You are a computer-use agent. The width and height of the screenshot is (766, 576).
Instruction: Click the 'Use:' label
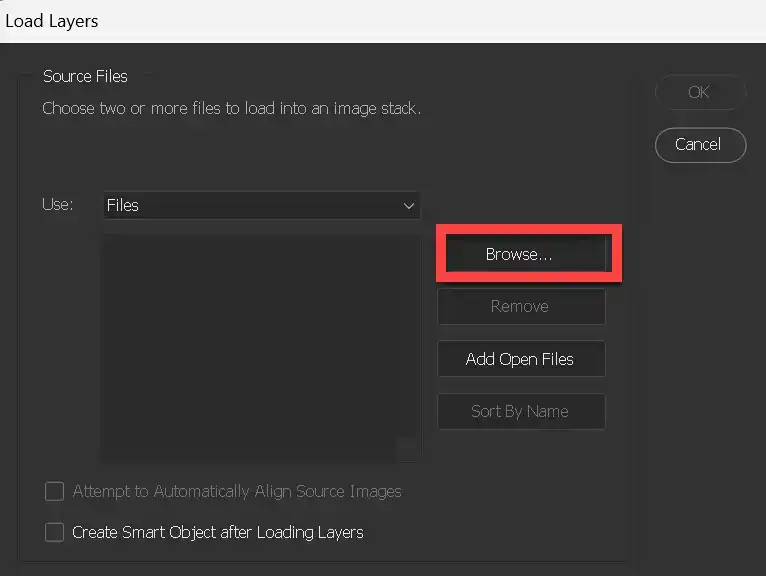pyautogui.click(x=57, y=204)
